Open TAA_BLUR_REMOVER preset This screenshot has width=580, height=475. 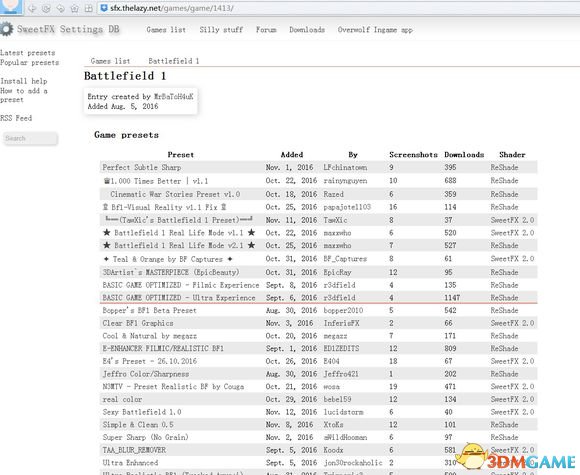[x=134, y=450]
